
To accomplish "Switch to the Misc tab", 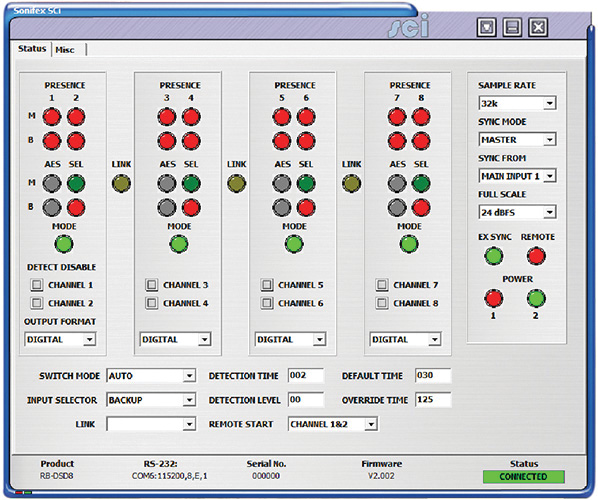I will pos(65,50).
